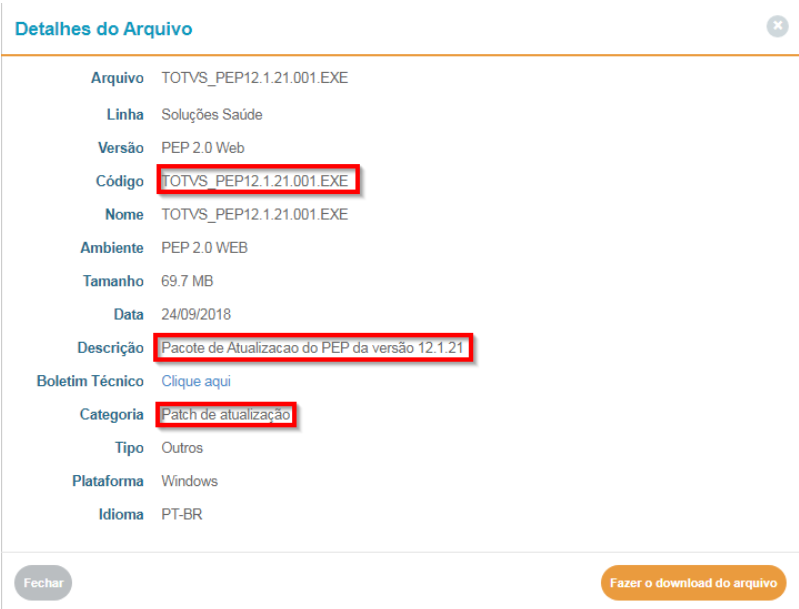Click the Código label

(x=120, y=181)
